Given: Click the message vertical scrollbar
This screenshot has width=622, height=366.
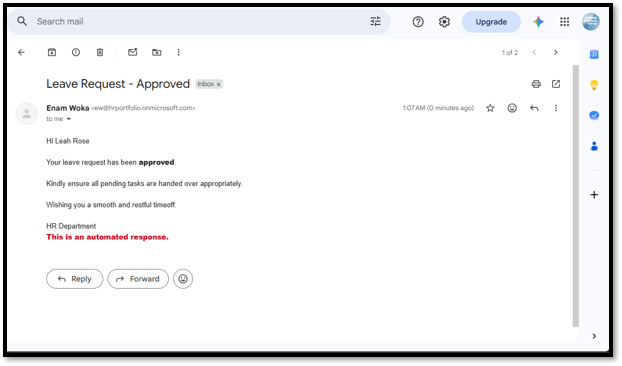Looking at the screenshot, I should click(576, 196).
